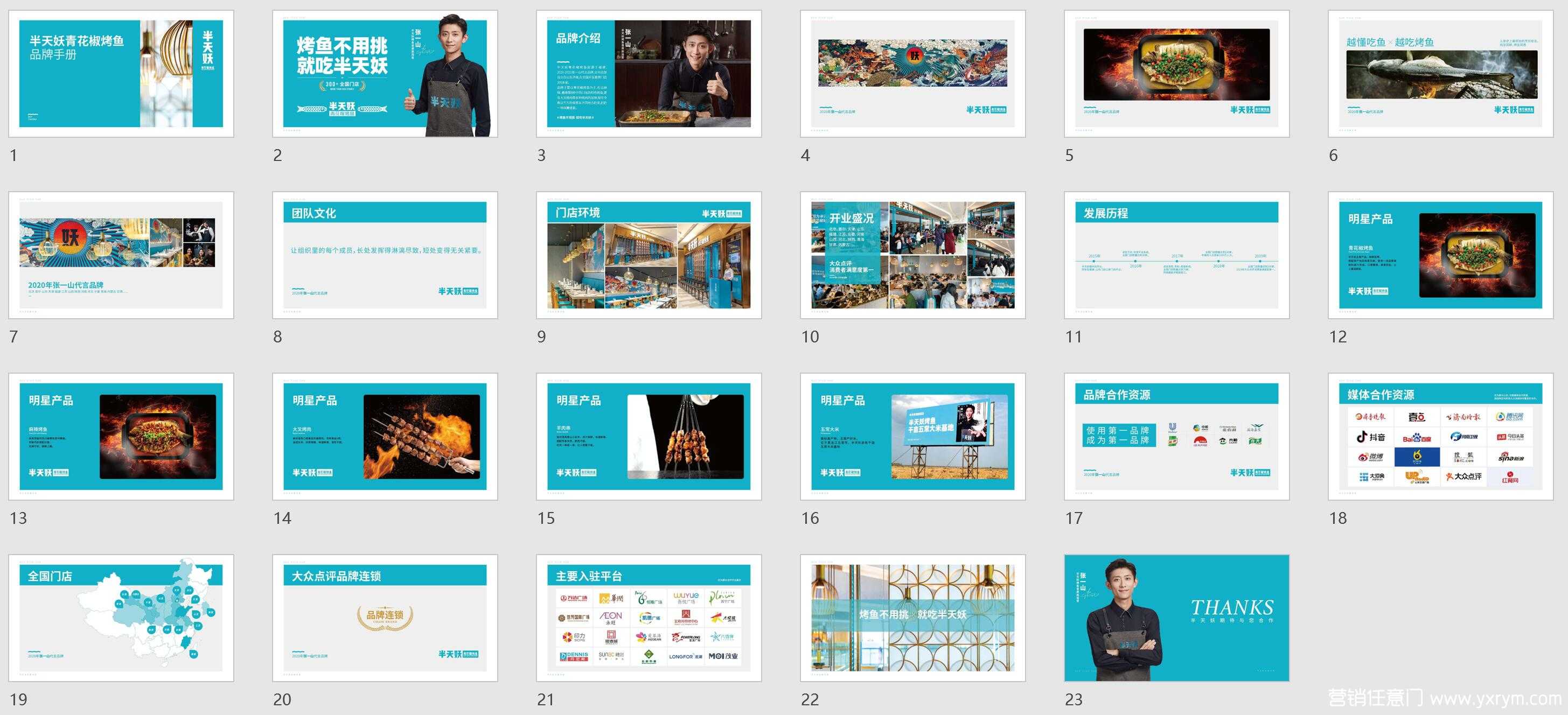Select slide 15 明星产品 lamb skewers
This screenshot has width=1568, height=715.
[649, 436]
